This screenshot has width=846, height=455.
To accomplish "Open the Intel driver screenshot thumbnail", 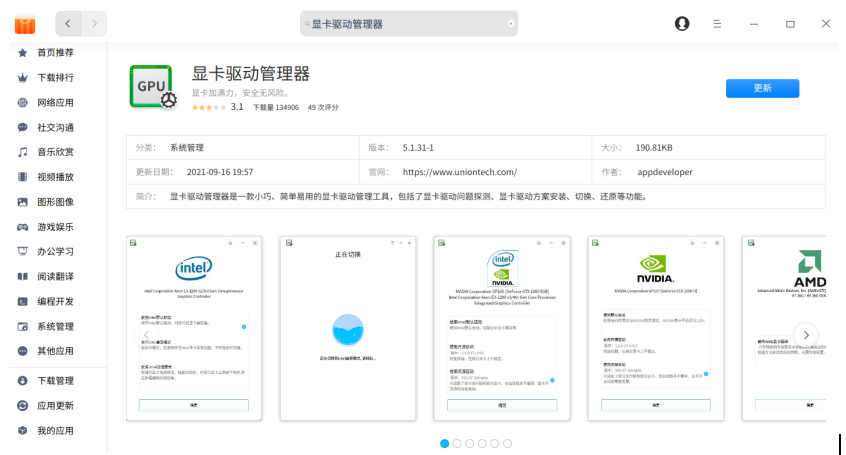I will tap(194, 328).
